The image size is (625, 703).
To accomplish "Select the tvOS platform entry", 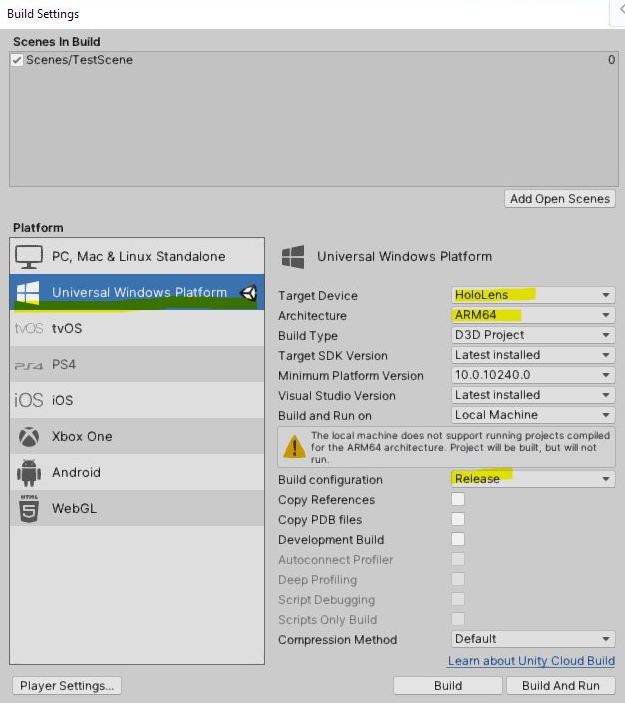I will tap(137, 328).
